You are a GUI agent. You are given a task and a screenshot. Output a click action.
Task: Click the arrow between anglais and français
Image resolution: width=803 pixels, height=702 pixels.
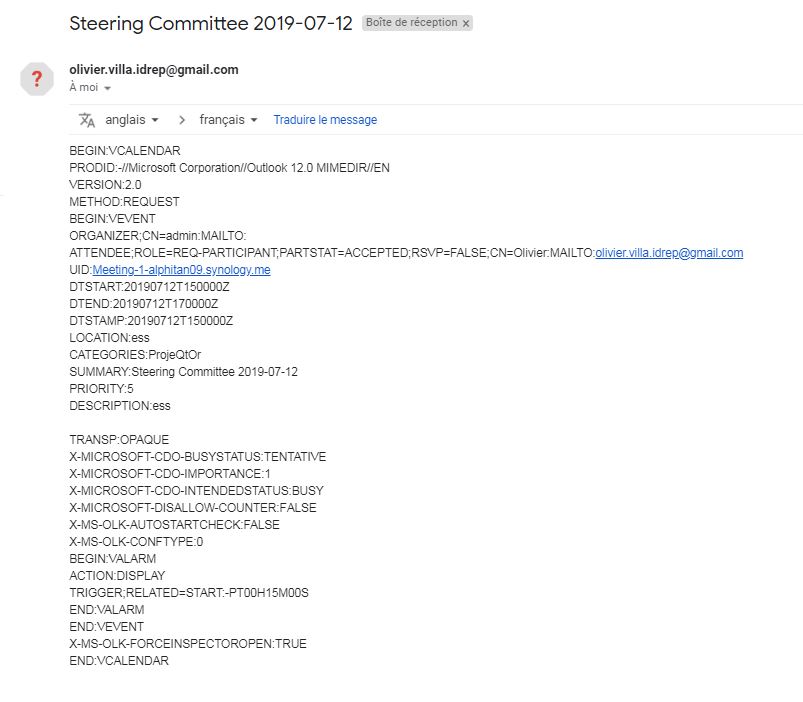coord(181,120)
